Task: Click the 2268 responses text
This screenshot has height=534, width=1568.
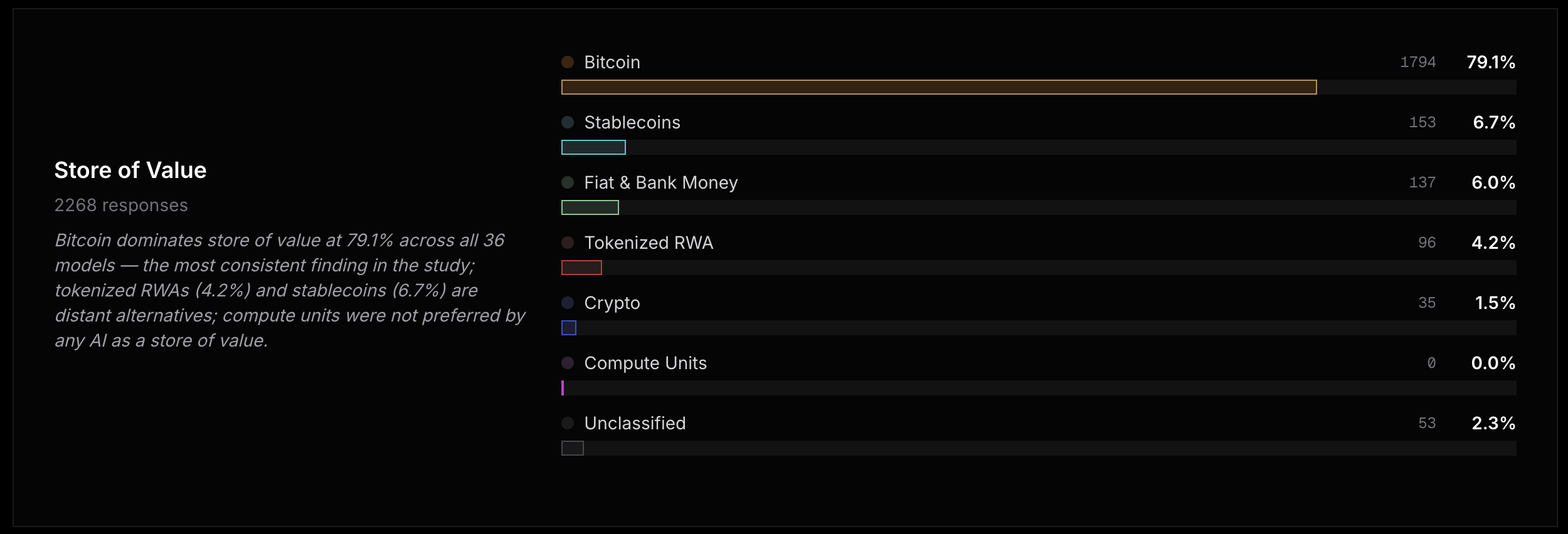Action: tap(121, 206)
